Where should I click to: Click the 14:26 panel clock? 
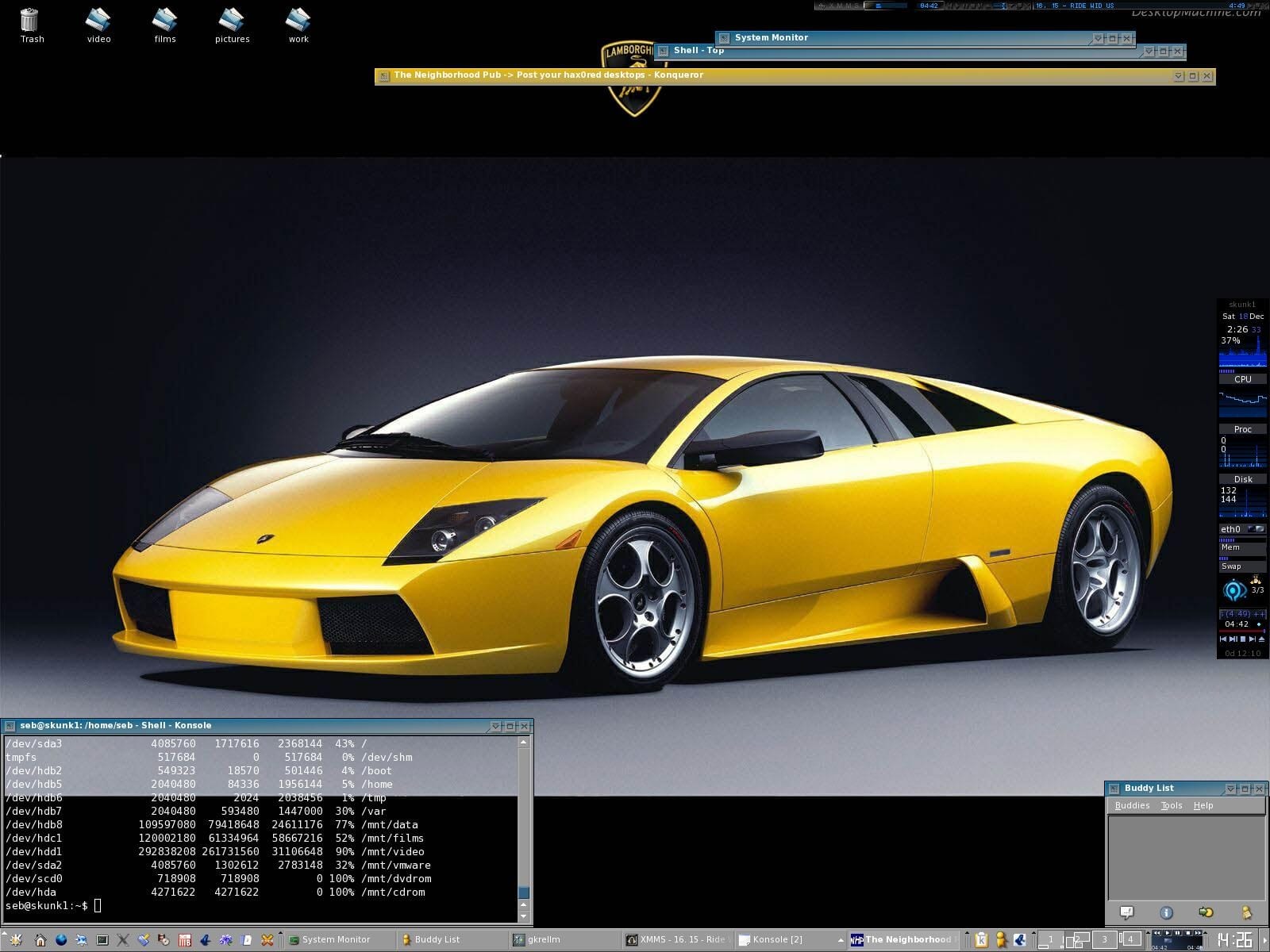[x=1235, y=940]
